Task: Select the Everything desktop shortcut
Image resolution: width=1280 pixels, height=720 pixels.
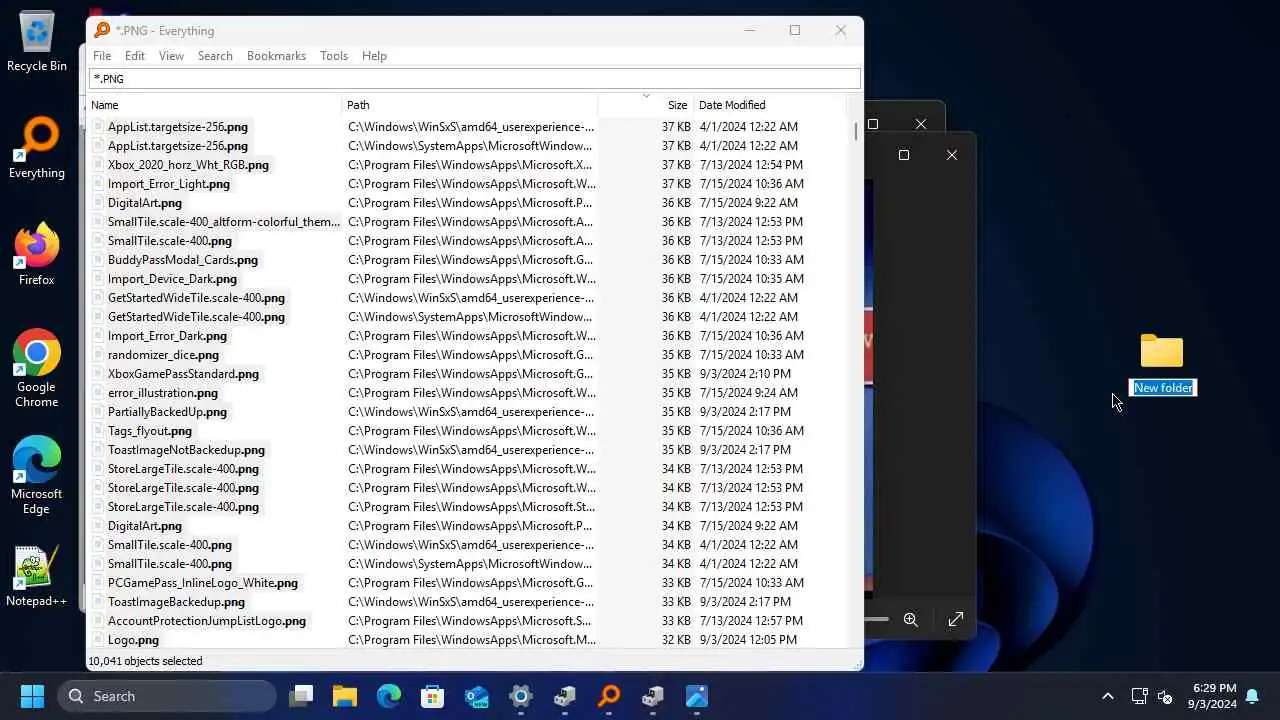Action: click(37, 148)
